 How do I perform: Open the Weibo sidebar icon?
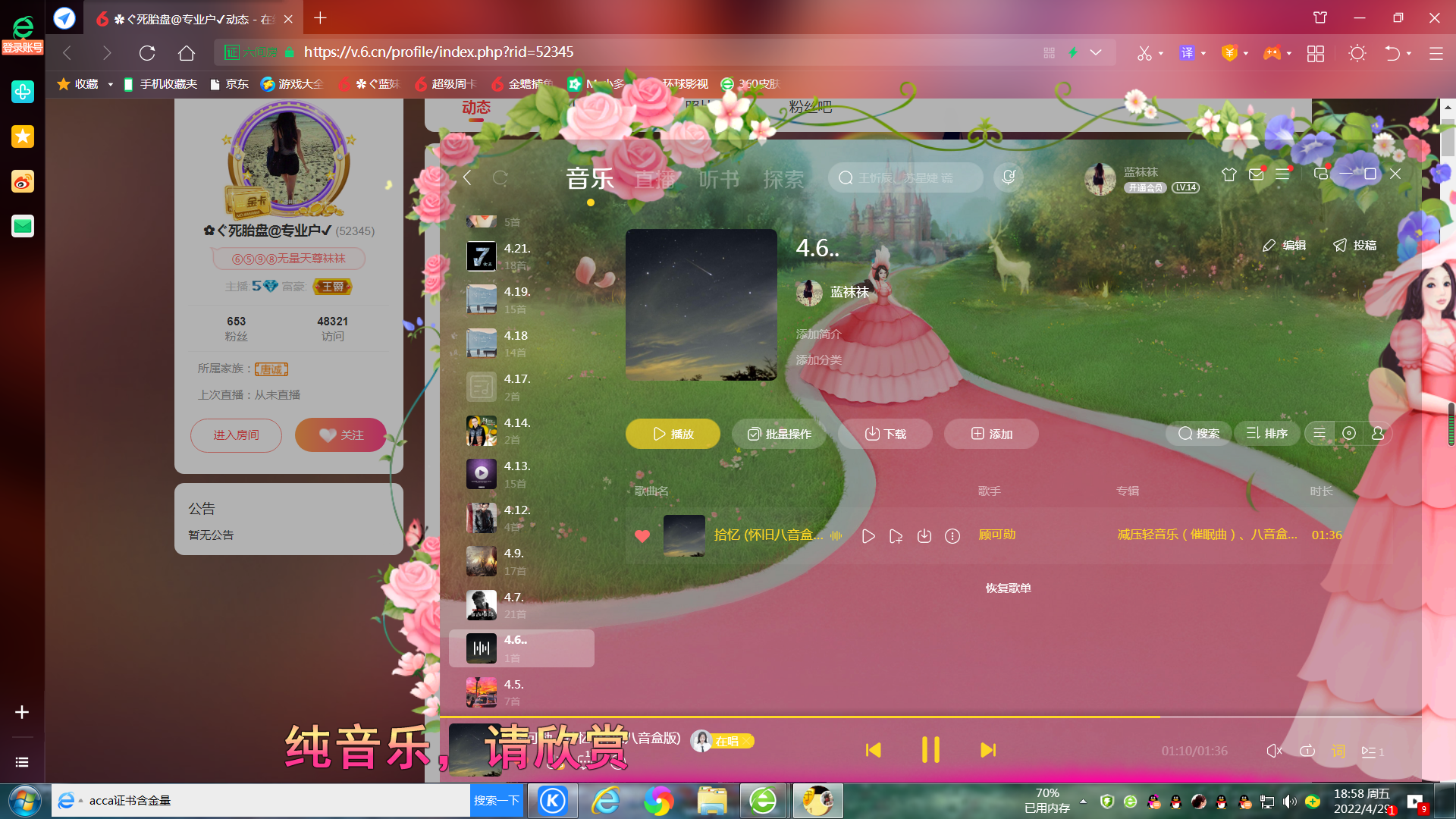[23, 181]
